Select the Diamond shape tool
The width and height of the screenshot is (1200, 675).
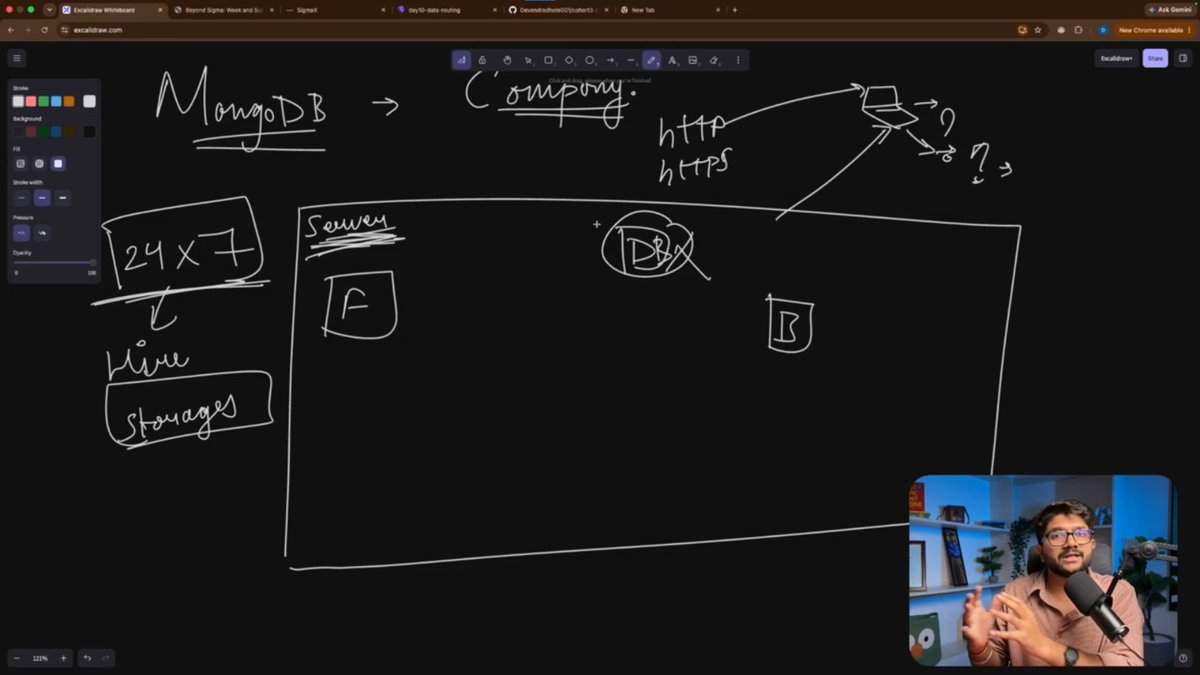coord(569,60)
